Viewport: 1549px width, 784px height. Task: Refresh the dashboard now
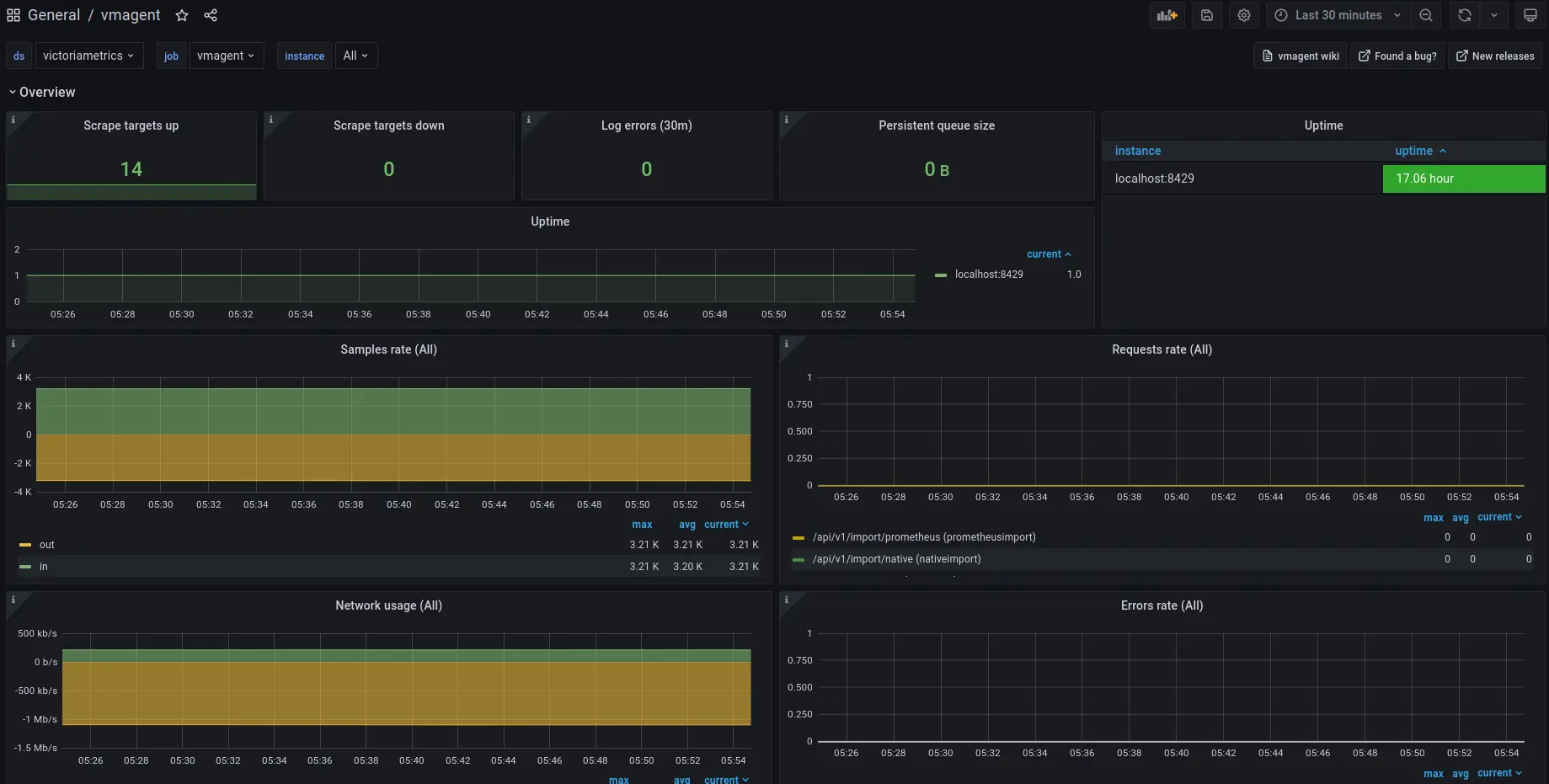pos(1465,15)
